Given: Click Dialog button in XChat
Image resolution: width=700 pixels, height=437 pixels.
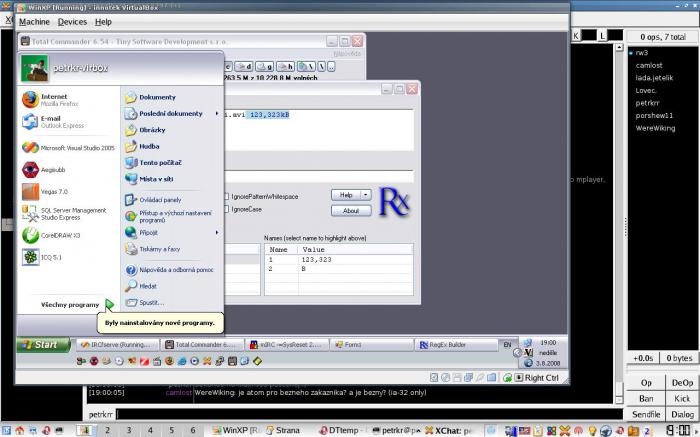Looking at the screenshot, I should coord(682,414).
